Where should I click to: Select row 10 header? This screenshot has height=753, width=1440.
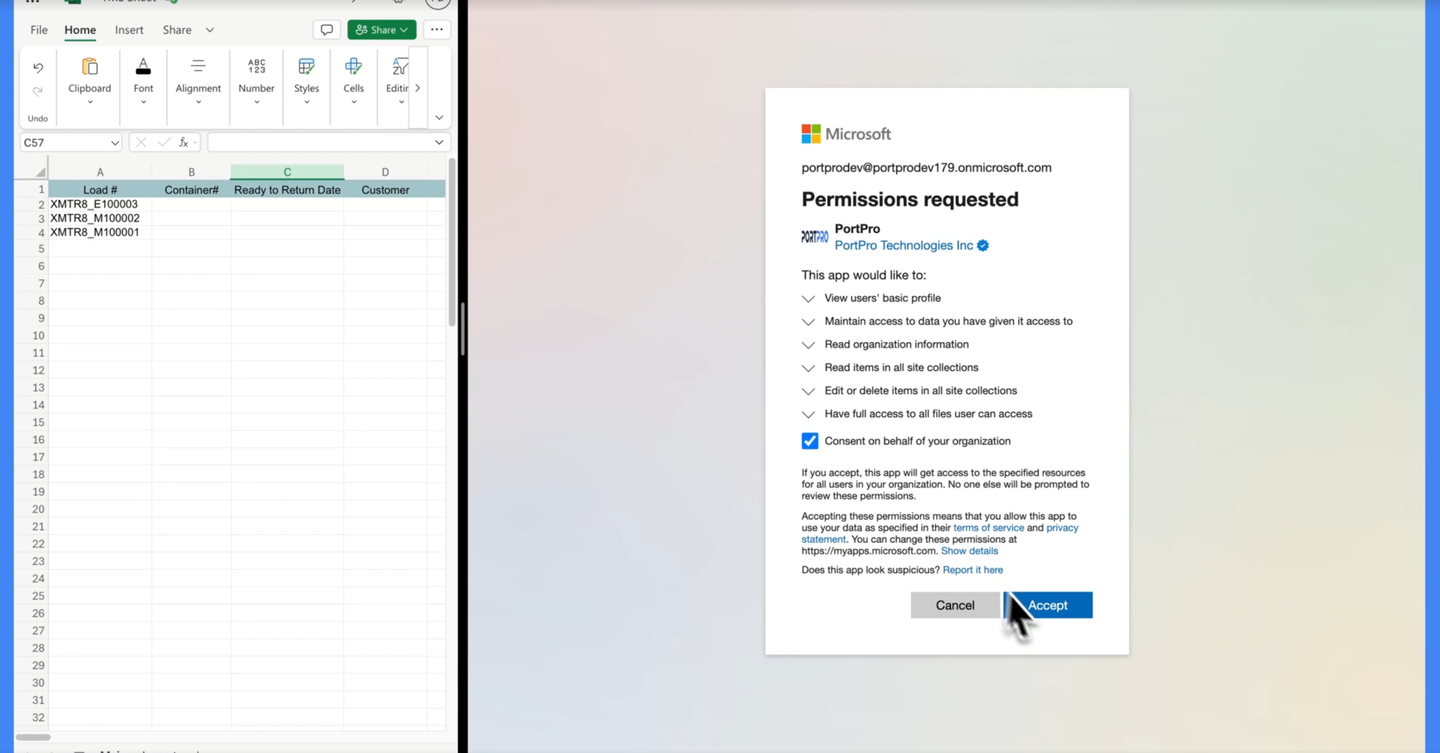(38, 336)
